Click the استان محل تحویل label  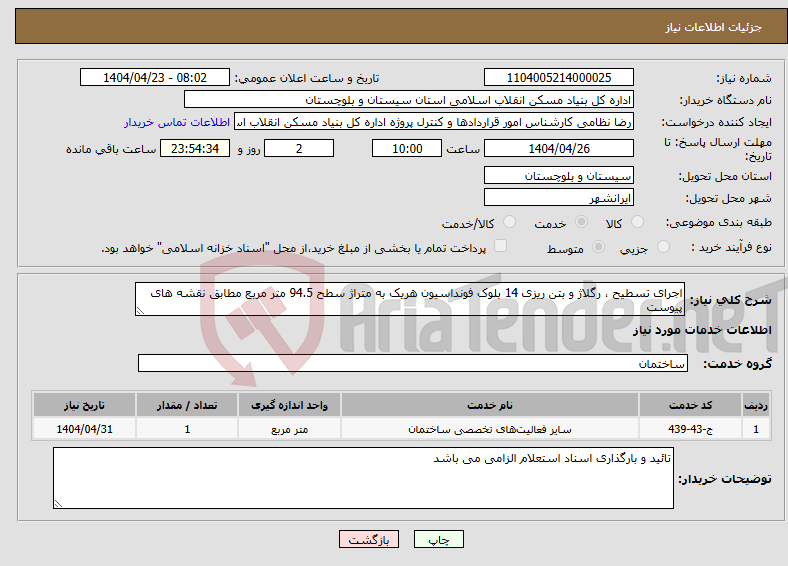pos(725,176)
